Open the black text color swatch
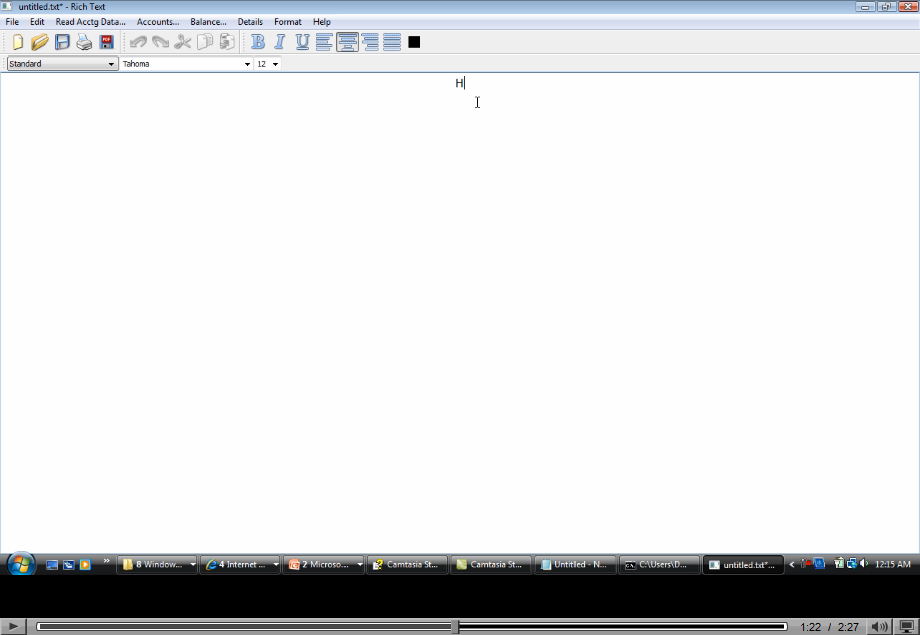This screenshot has height=635, width=920. coord(414,42)
